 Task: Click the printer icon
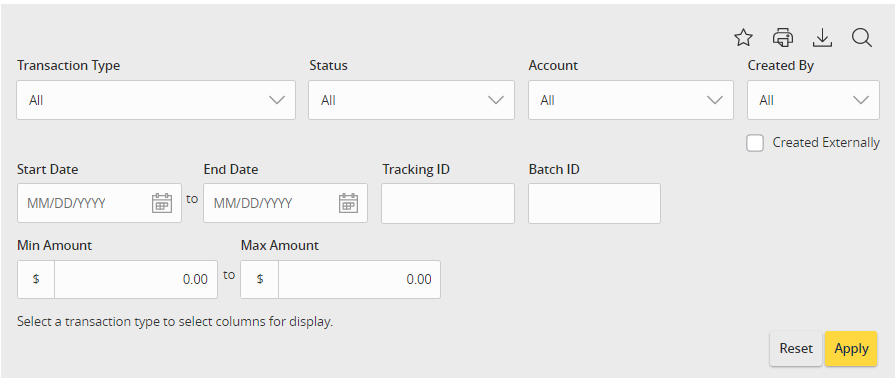tap(783, 38)
